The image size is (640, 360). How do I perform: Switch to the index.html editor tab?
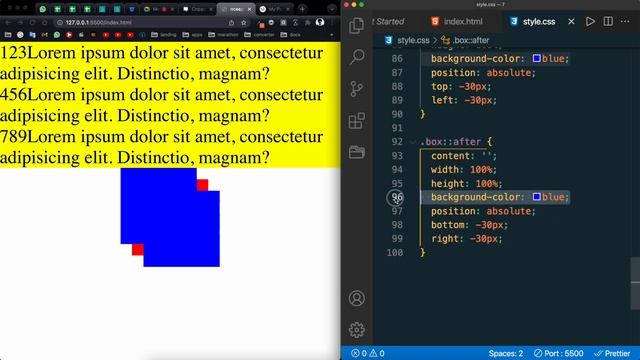click(457, 21)
